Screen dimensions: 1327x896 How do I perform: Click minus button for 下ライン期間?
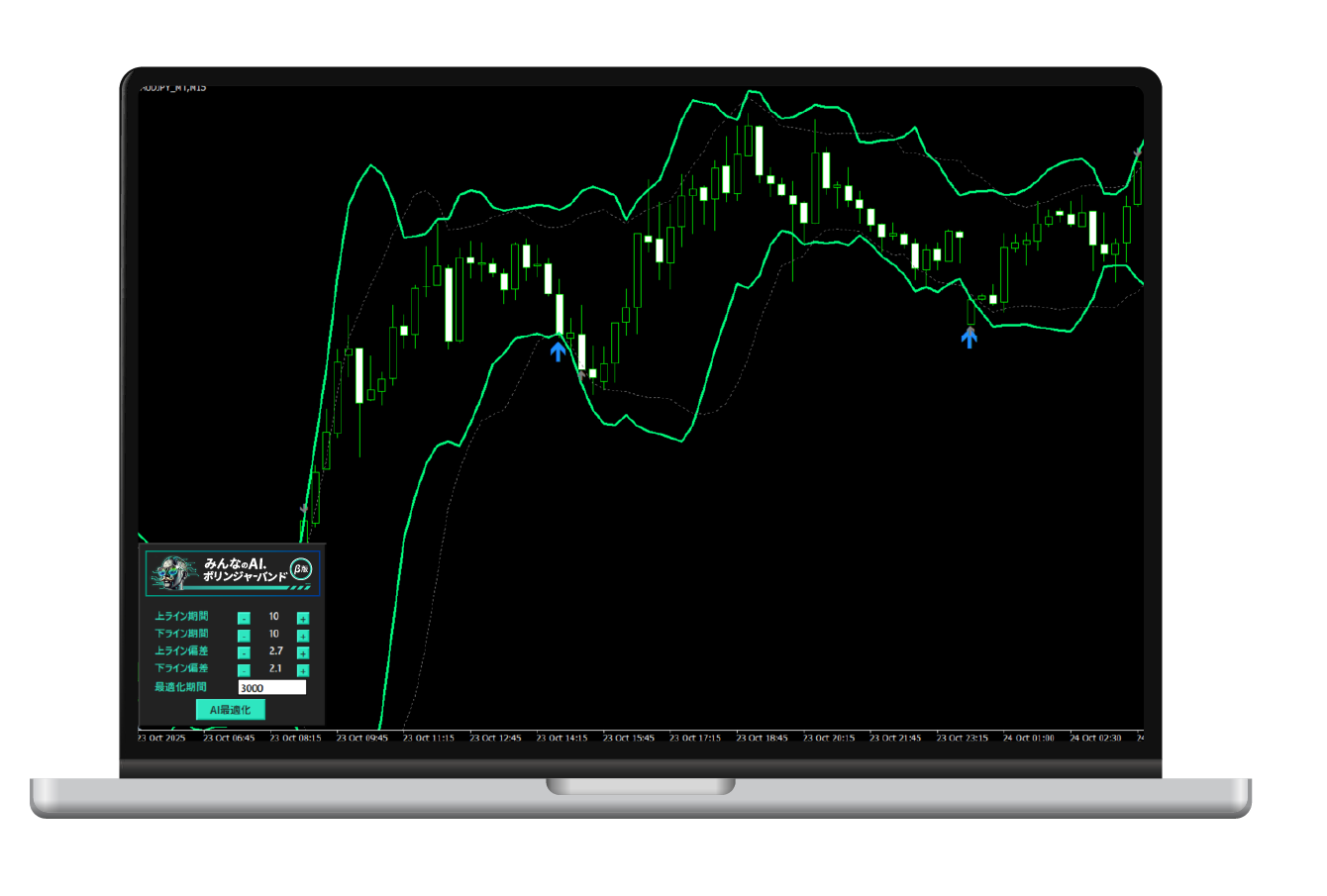[244, 636]
